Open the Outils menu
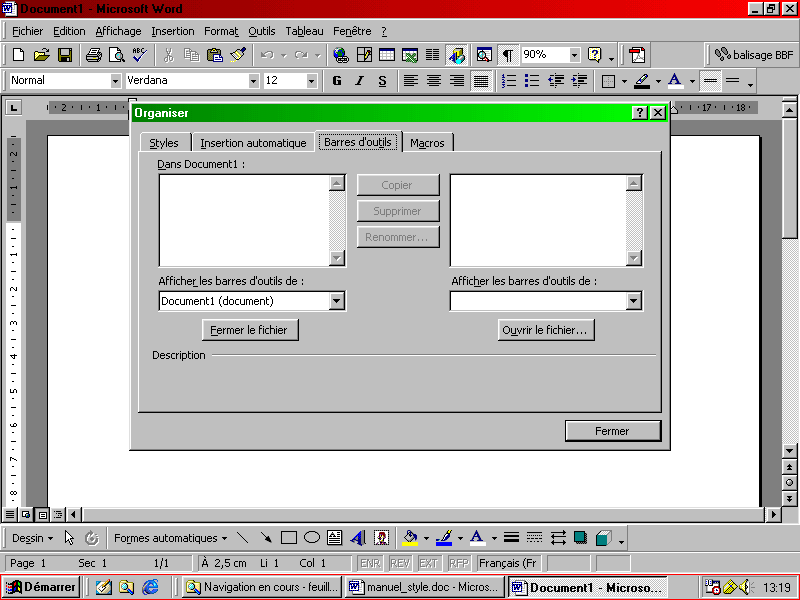Image resolution: width=800 pixels, height=600 pixels. click(x=262, y=31)
